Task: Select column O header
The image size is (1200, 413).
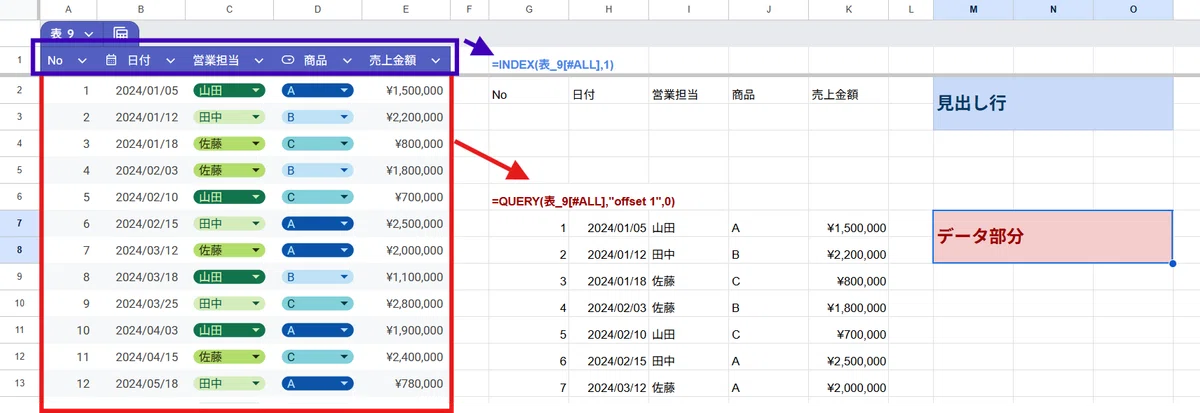Action: point(1133,9)
